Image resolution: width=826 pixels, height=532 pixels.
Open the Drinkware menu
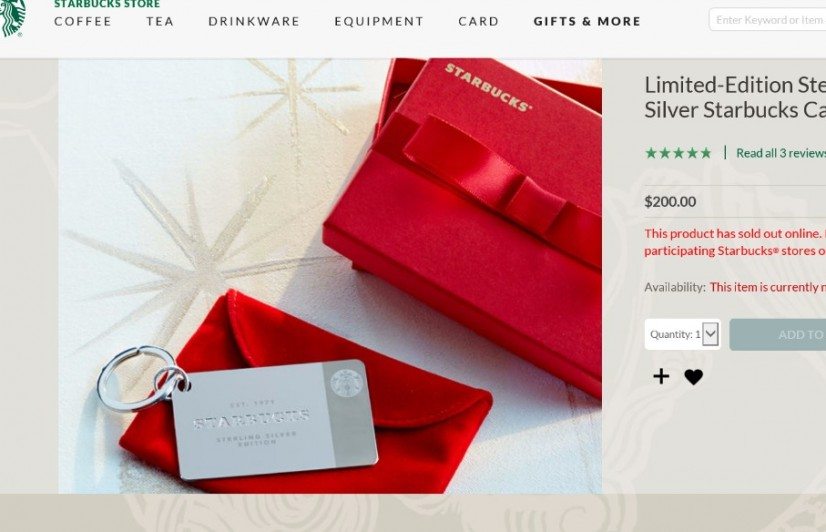pos(254,22)
